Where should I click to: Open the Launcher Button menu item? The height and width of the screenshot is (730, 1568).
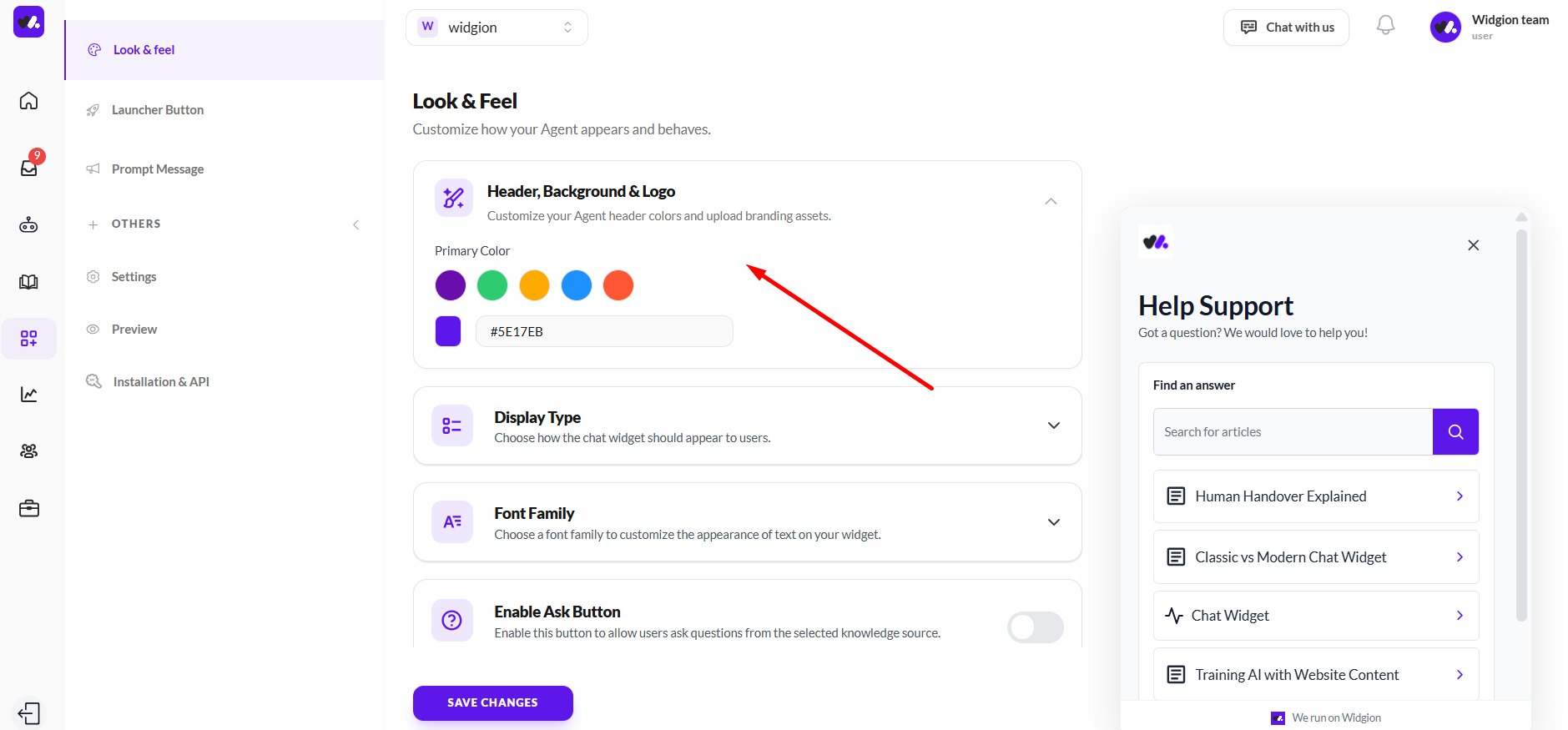pos(158,110)
